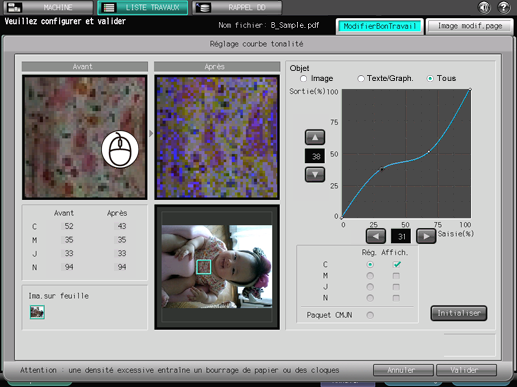The height and width of the screenshot is (387, 517).
Task: Decrease output value with the down arrow
Action: 315,175
